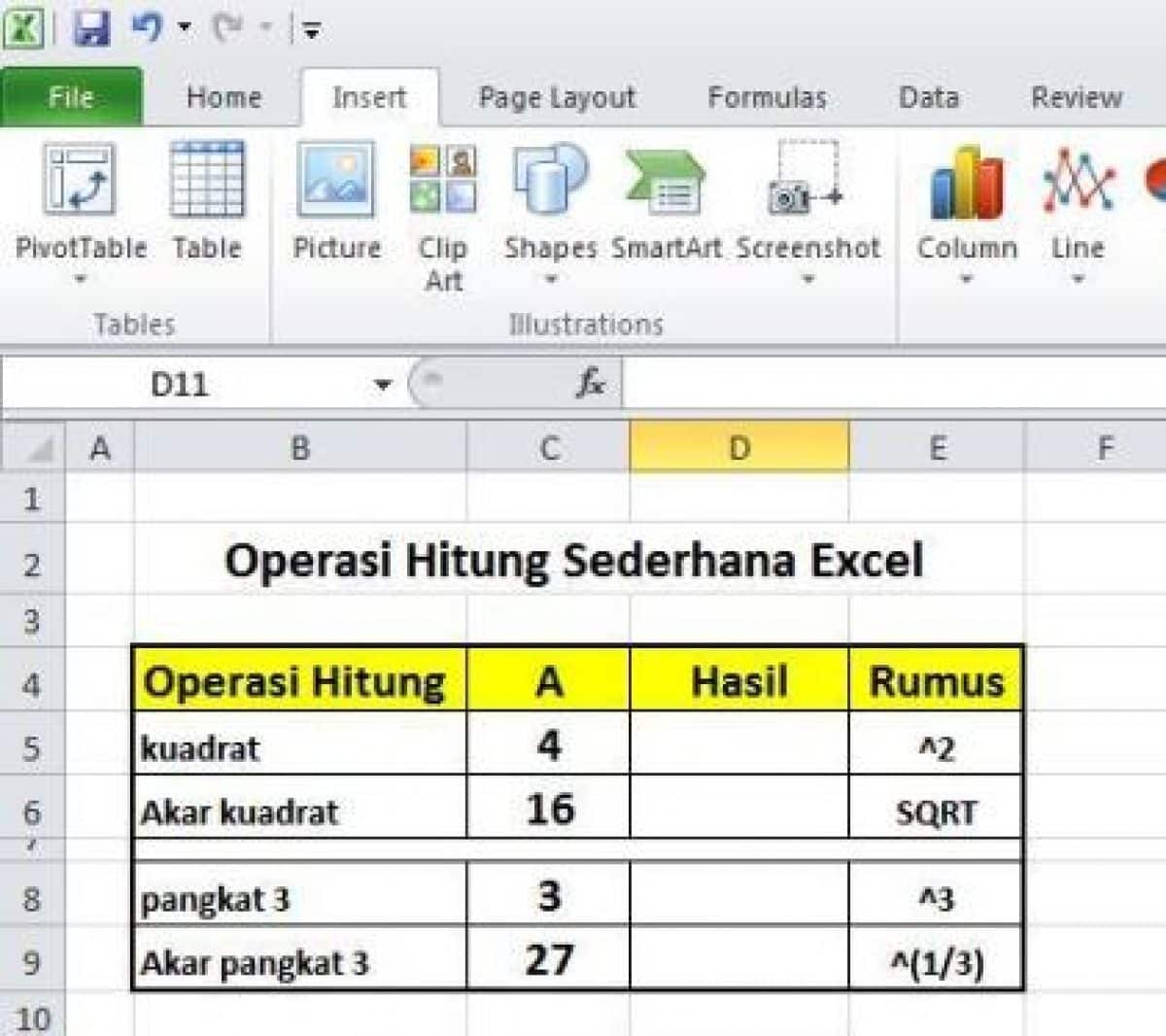Click the Name Box showing D11
The height and width of the screenshot is (1036, 1166).
[181, 385]
